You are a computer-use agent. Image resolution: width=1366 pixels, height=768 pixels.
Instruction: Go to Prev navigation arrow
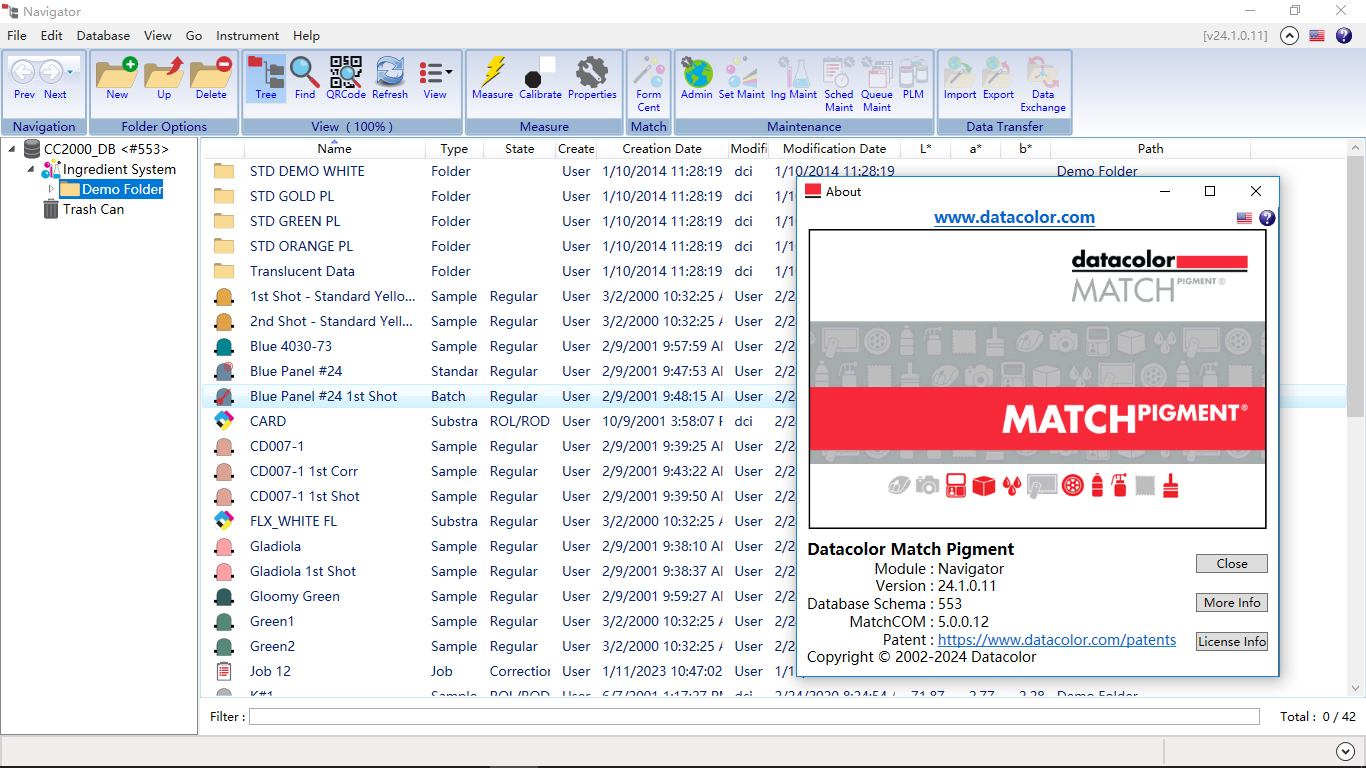[x=24, y=79]
